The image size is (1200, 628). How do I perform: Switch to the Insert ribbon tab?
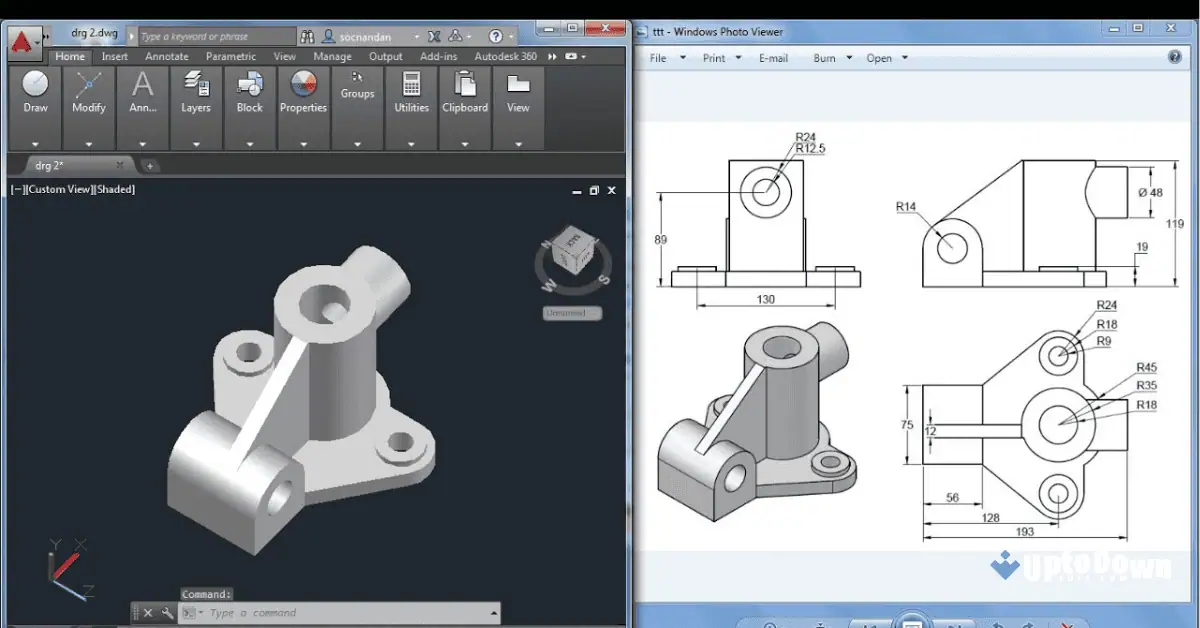tap(114, 56)
